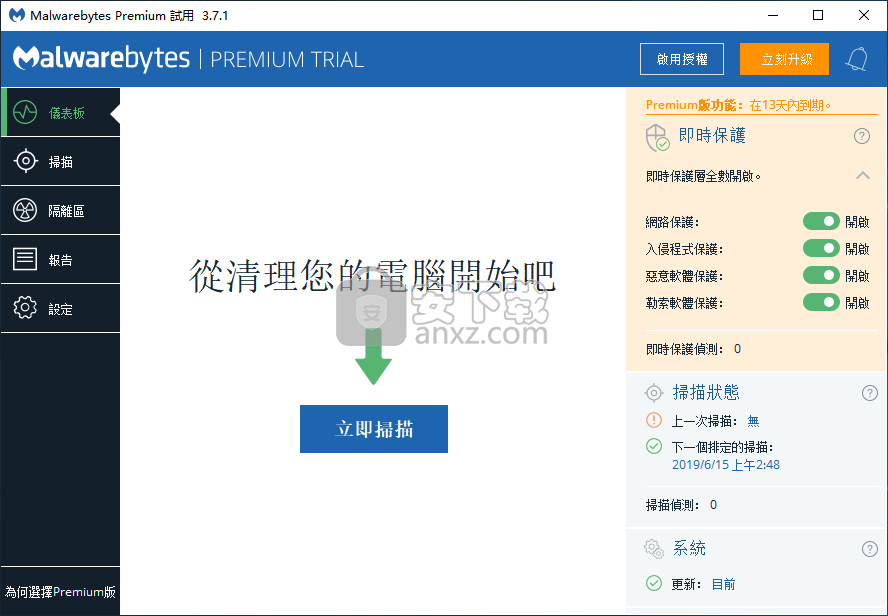Click the Malwarebytes title bar app icon
The image size is (888, 616).
tap(16, 15)
